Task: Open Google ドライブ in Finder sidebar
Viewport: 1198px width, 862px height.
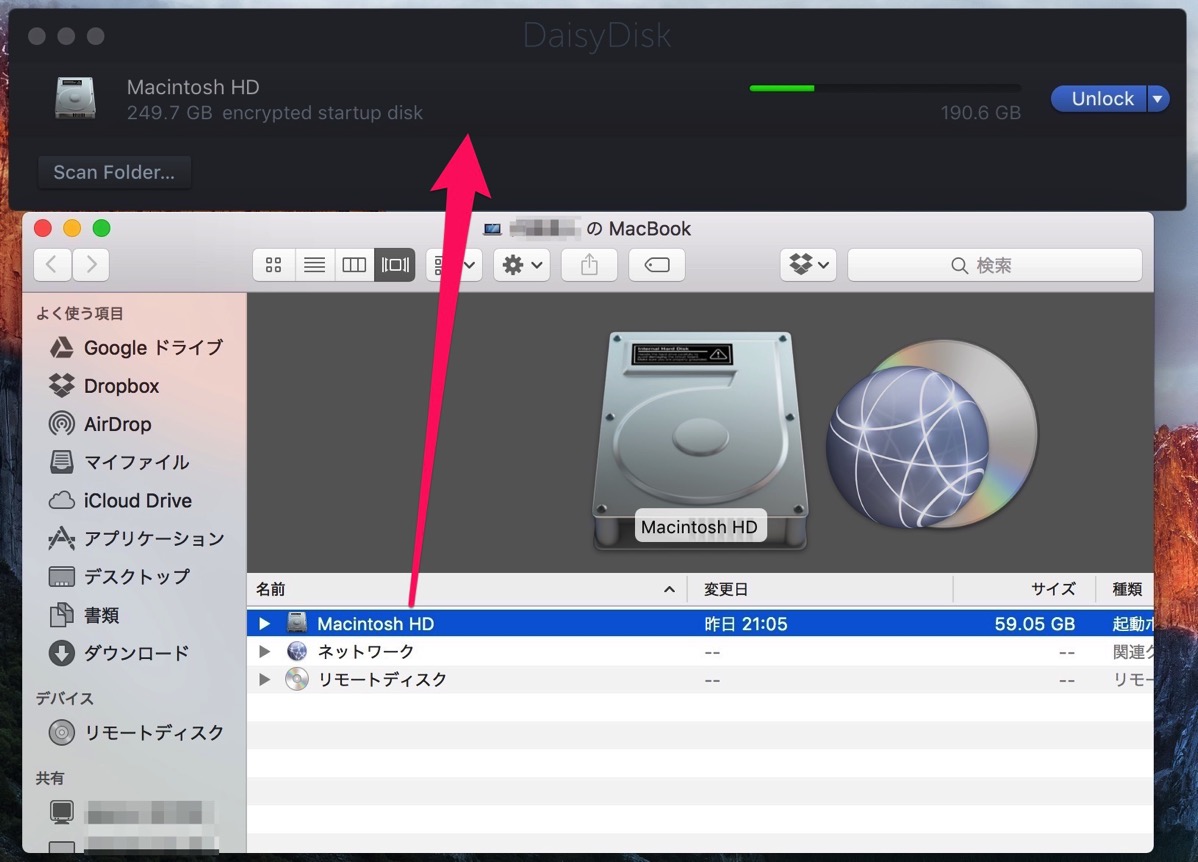Action: click(x=136, y=348)
